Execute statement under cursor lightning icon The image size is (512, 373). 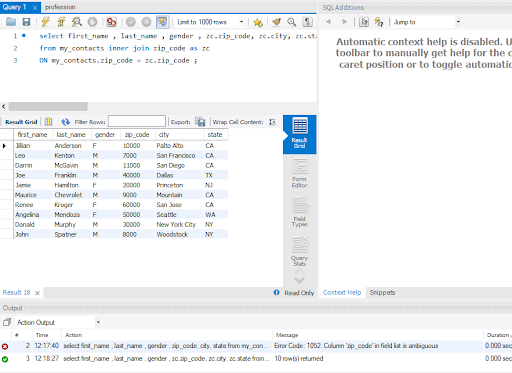(x=61, y=22)
